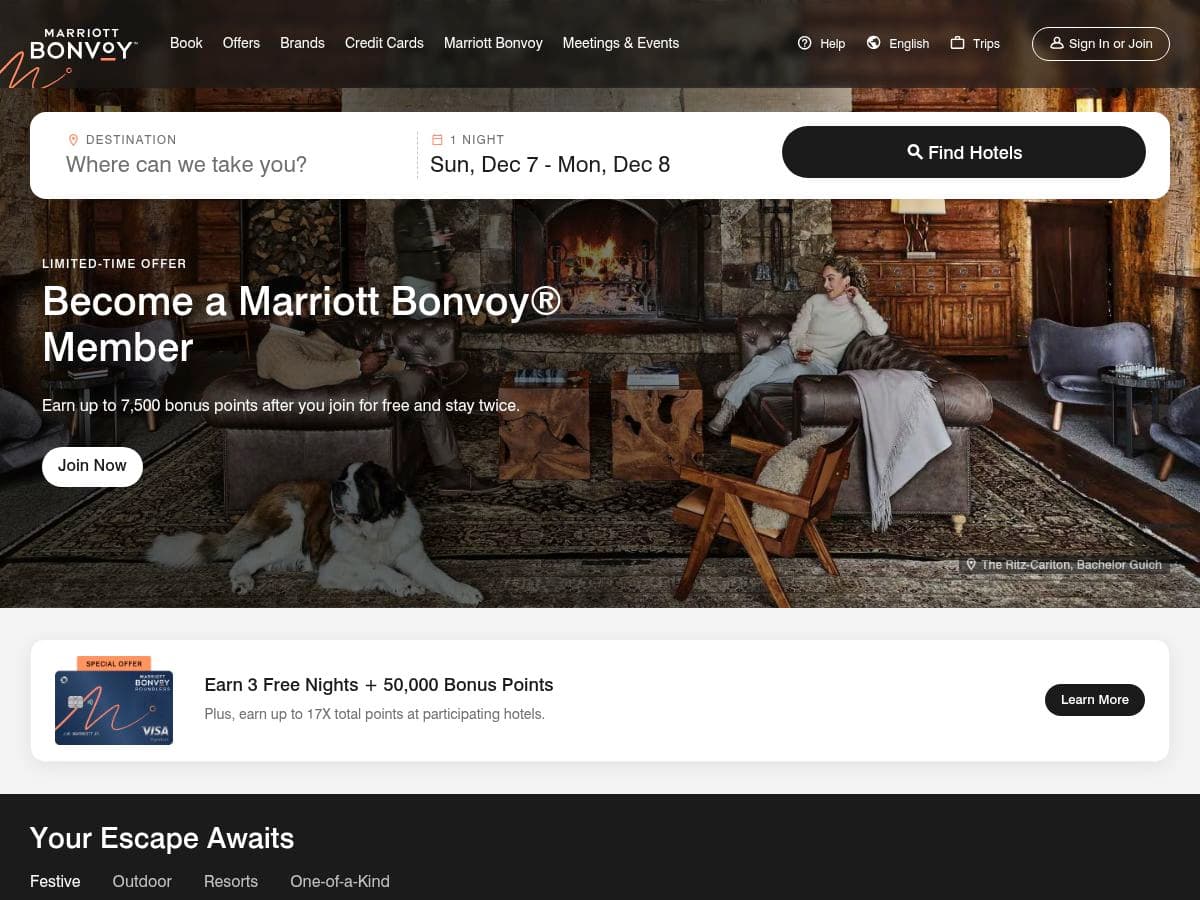Change language from English
Viewport: 1200px width, 900px height.
point(898,43)
